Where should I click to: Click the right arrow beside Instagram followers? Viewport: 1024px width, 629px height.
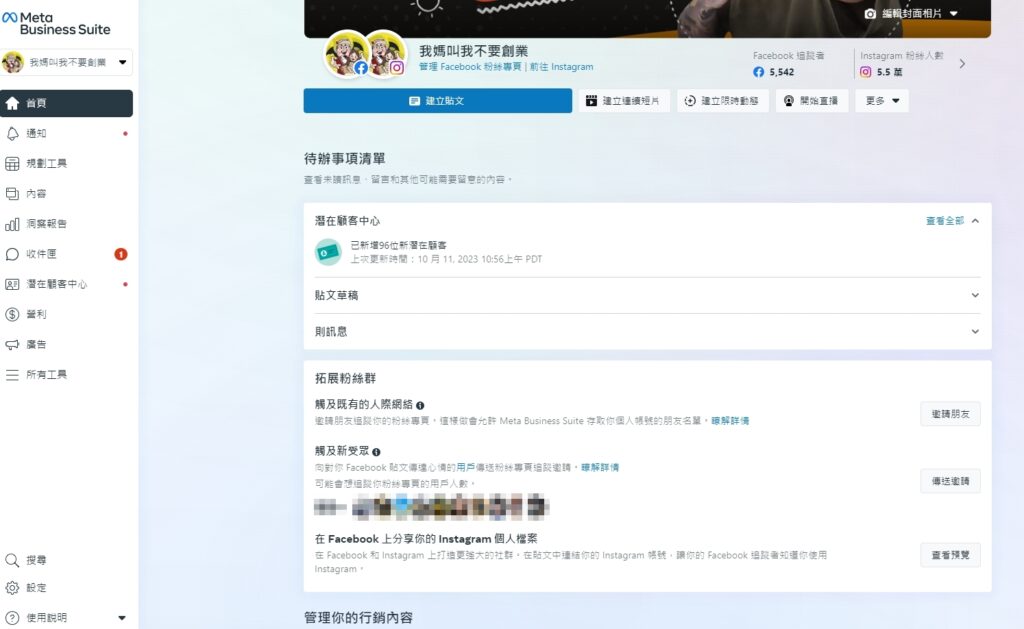pyautogui.click(x=962, y=64)
